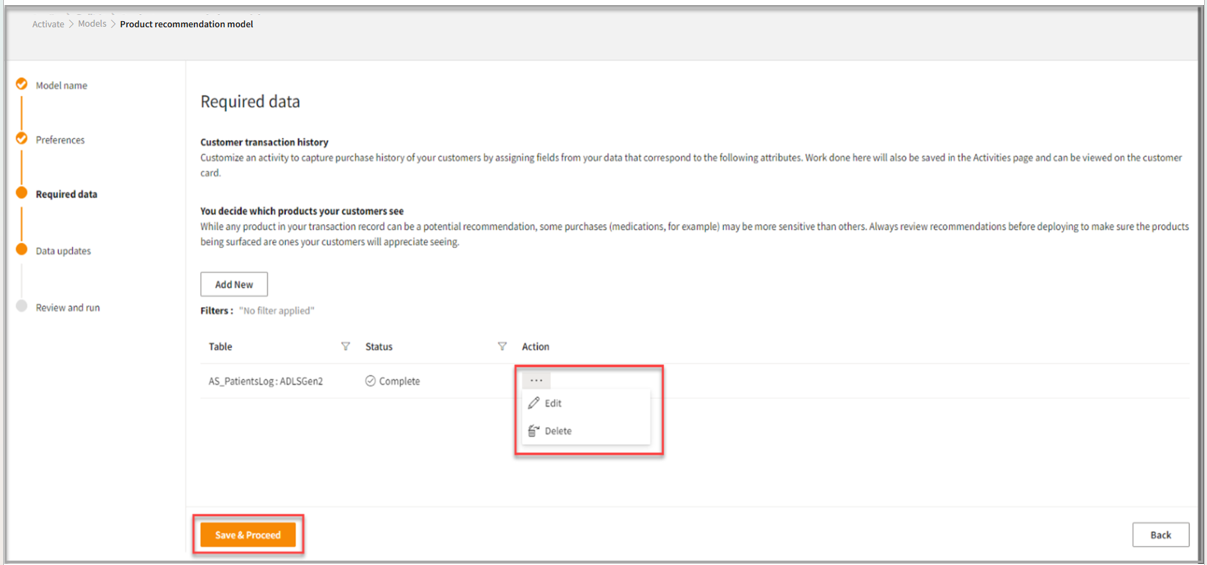Click Add New to add a table
Screen dimensions: 1207x565
pyautogui.click(x=234, y=284)
